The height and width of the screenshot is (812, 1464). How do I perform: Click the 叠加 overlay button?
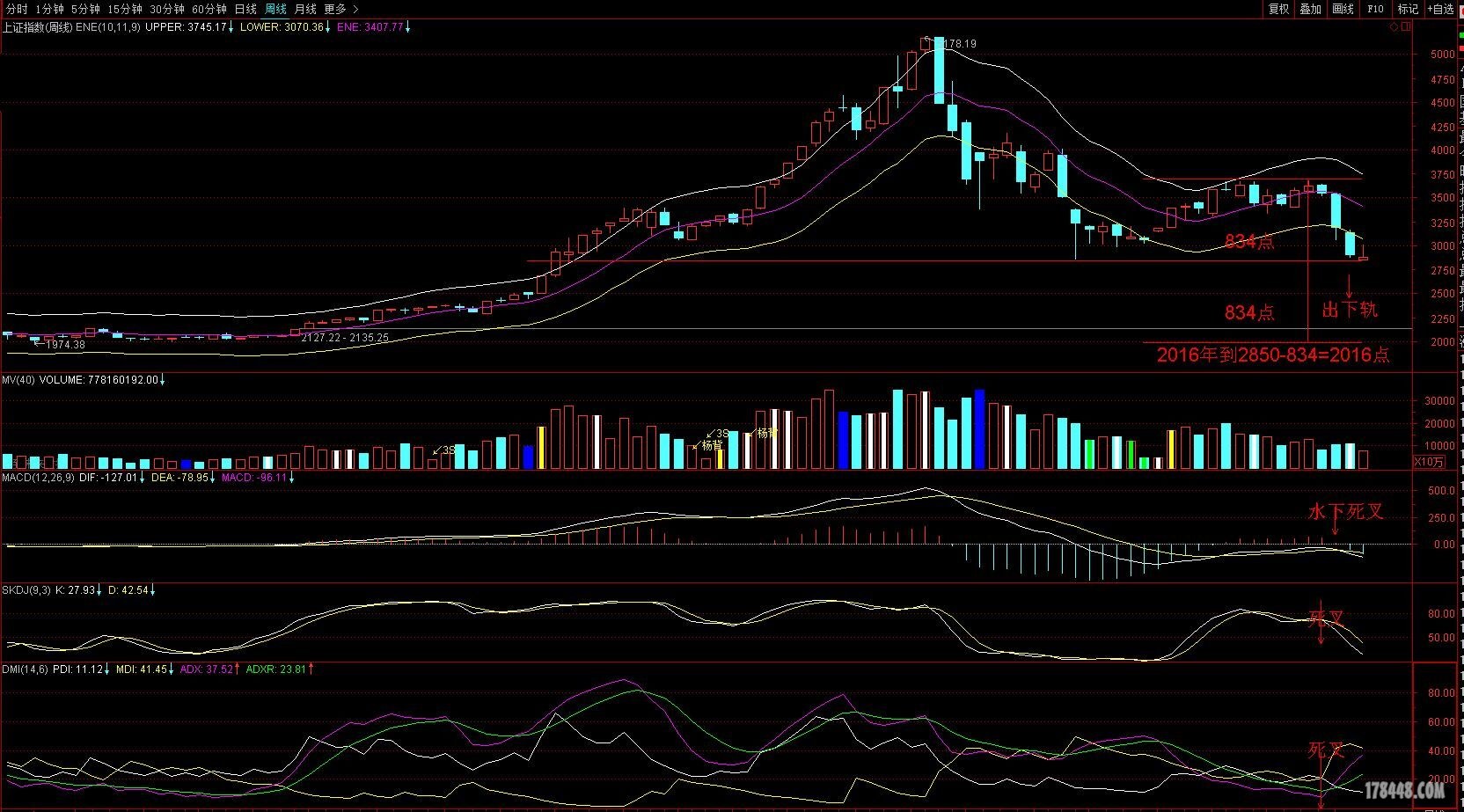coord(1311,9)
